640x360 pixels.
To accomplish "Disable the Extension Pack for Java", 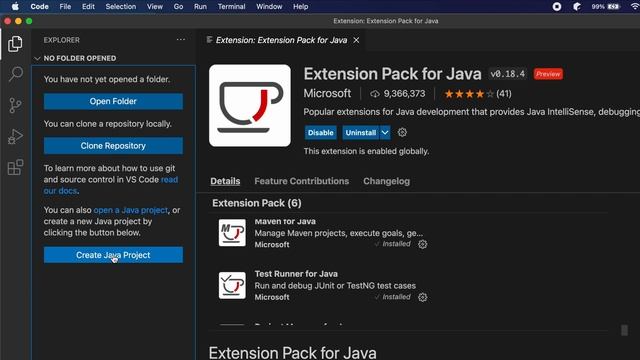I will click(x=320, y=133).
